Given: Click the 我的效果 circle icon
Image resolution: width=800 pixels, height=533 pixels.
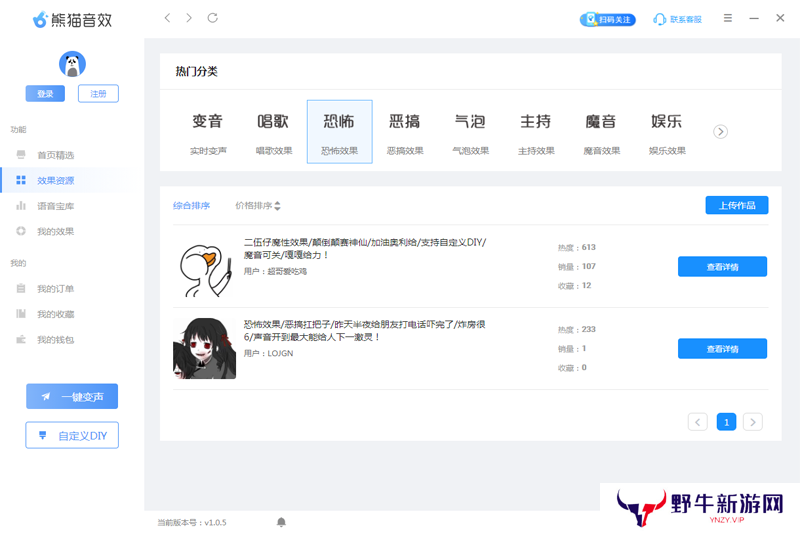Looking at the screenshot, I should pos(21,231).
